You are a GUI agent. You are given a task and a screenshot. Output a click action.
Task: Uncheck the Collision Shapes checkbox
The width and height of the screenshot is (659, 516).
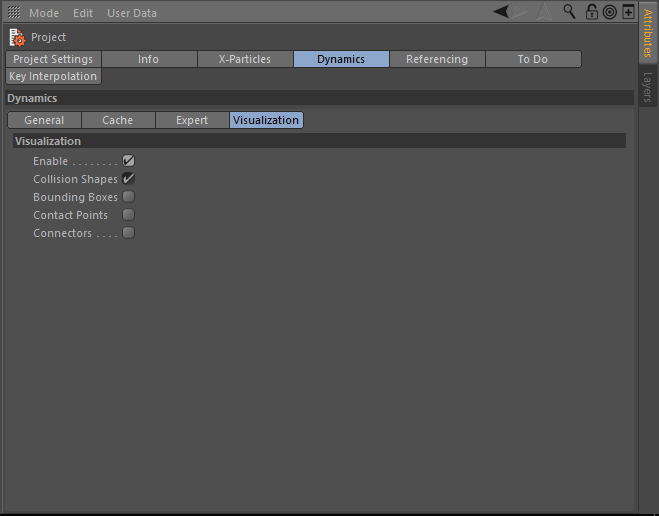[x=129, y=179]
